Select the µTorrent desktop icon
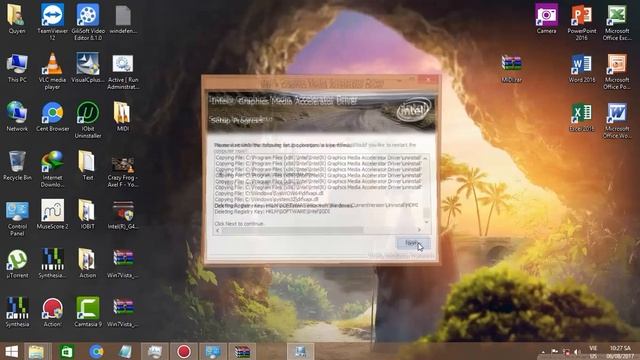640x360 pixels. coord(17,264)
